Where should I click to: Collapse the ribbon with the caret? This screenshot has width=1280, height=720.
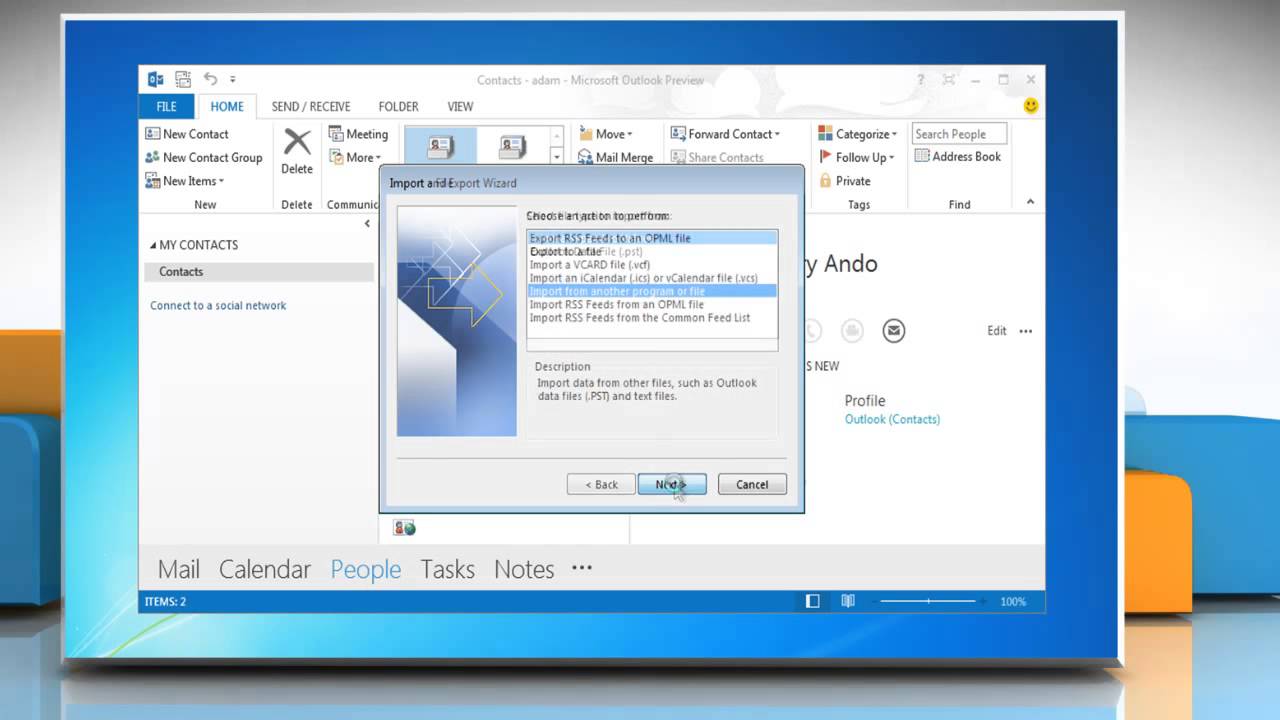pyautogui.click(x=1031, y=202)
